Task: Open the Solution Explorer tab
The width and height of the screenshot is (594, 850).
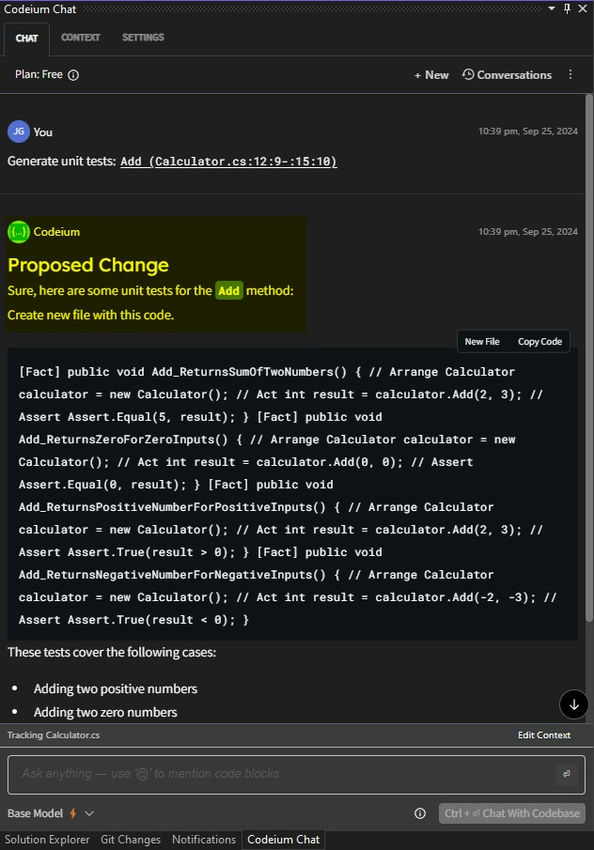Action: pos(47,839)
